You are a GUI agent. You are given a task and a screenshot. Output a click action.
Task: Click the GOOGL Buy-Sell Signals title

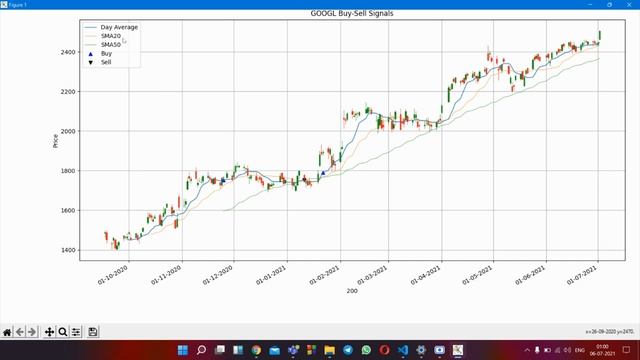point(352,13)
